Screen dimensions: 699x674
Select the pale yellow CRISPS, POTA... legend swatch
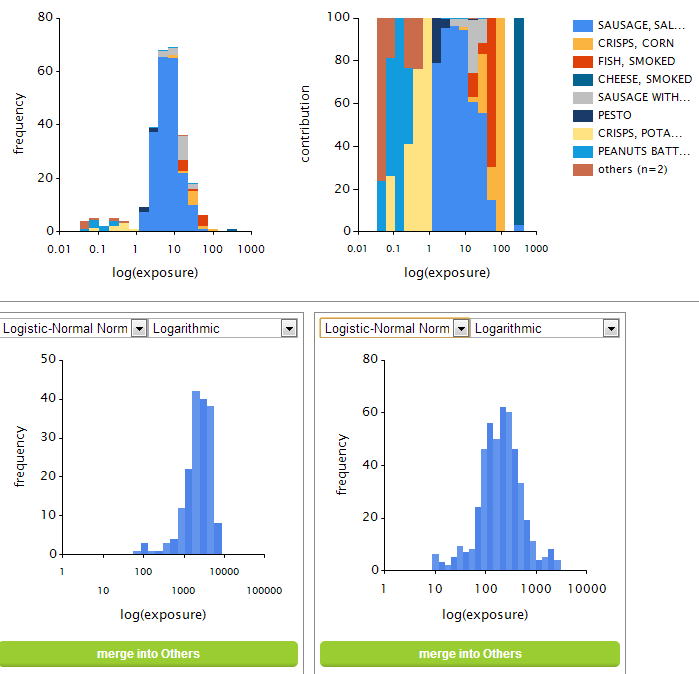pyautogui.click(x=583, y=133)
